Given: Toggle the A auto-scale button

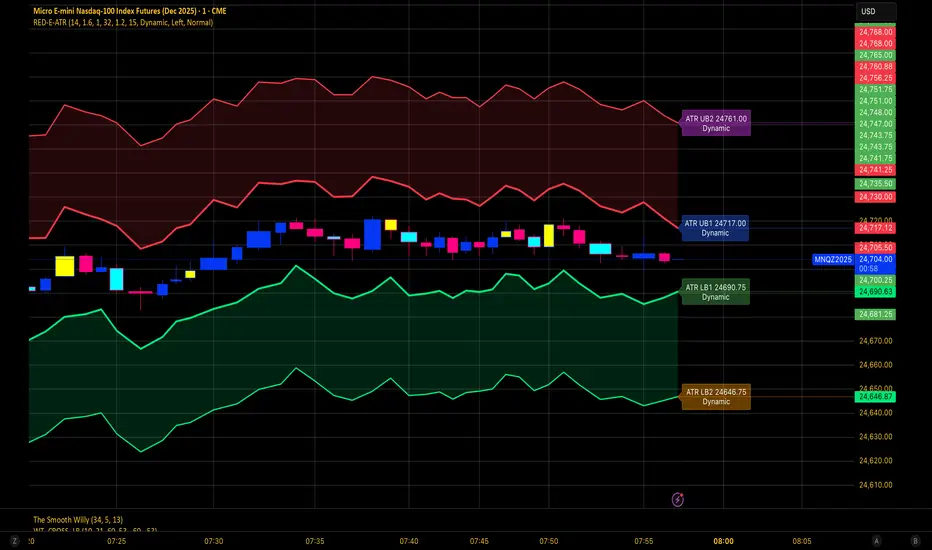Looking at the screenshot, I should [x=876, y=541].
